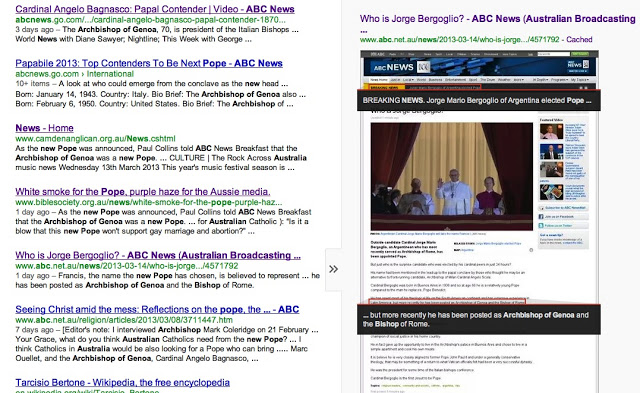This screenshot has height=393, width=640.
Task: Click the search field in previewed ABC page
Action: (553, 54)
